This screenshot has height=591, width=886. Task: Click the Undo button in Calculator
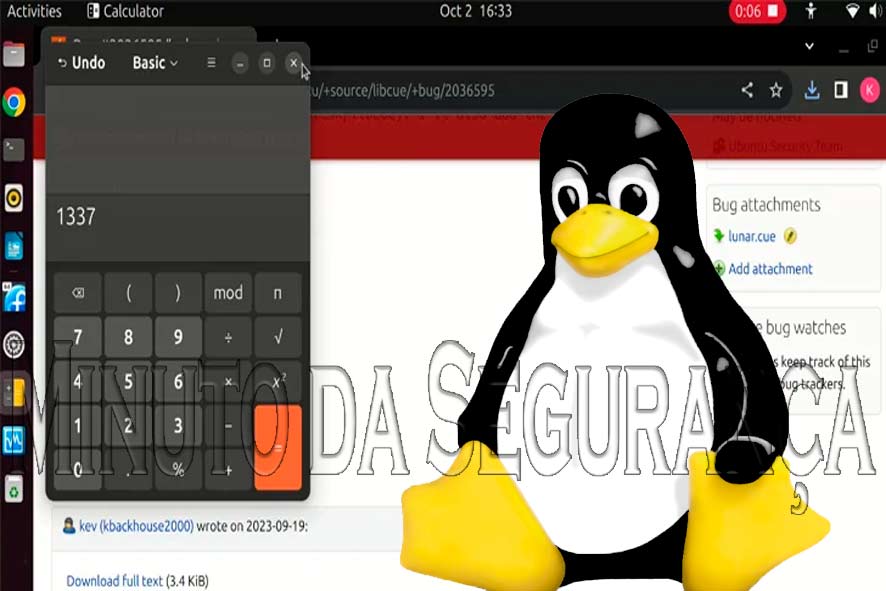point(81,63)
